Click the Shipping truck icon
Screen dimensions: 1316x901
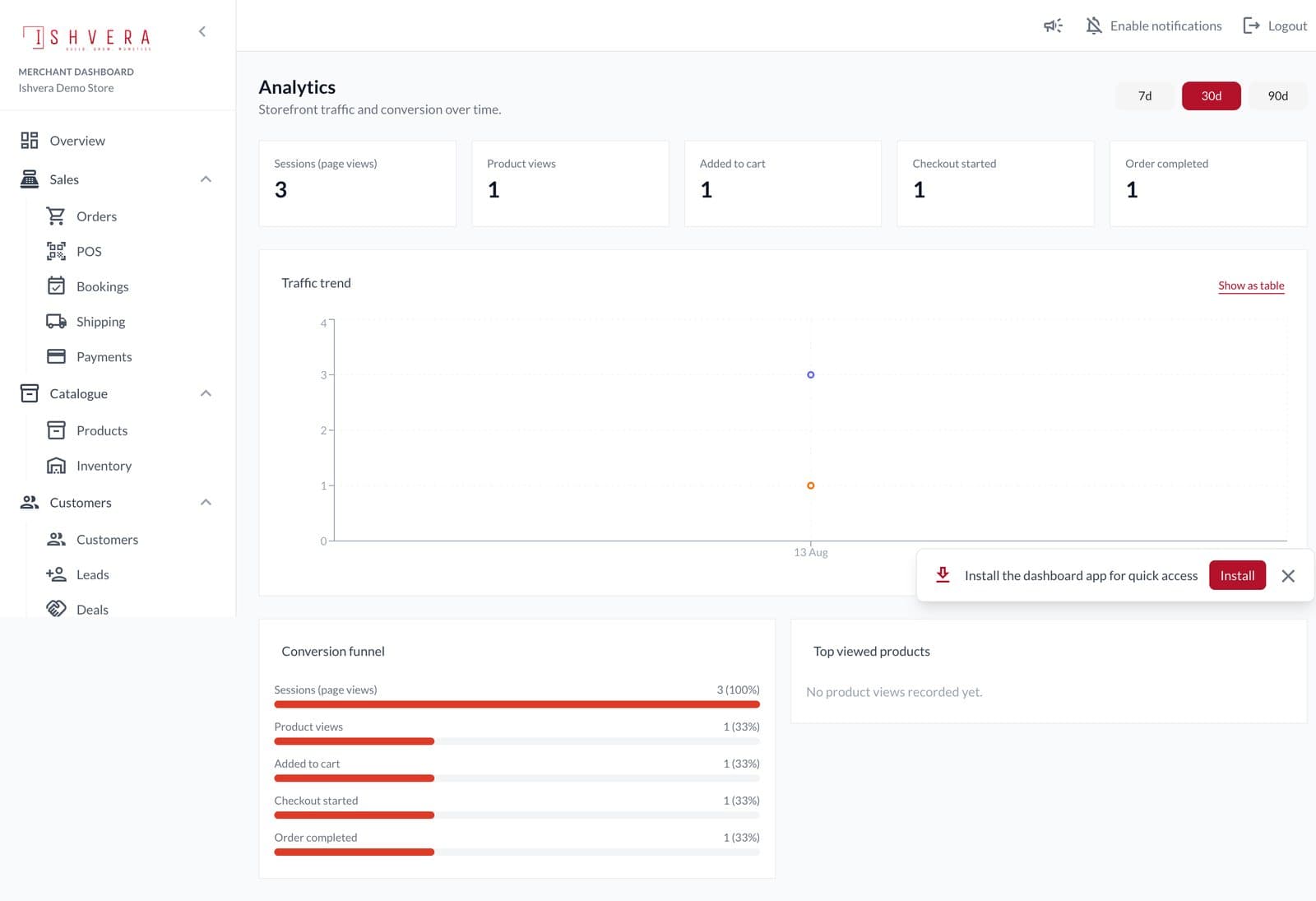(x=56, y=322)
